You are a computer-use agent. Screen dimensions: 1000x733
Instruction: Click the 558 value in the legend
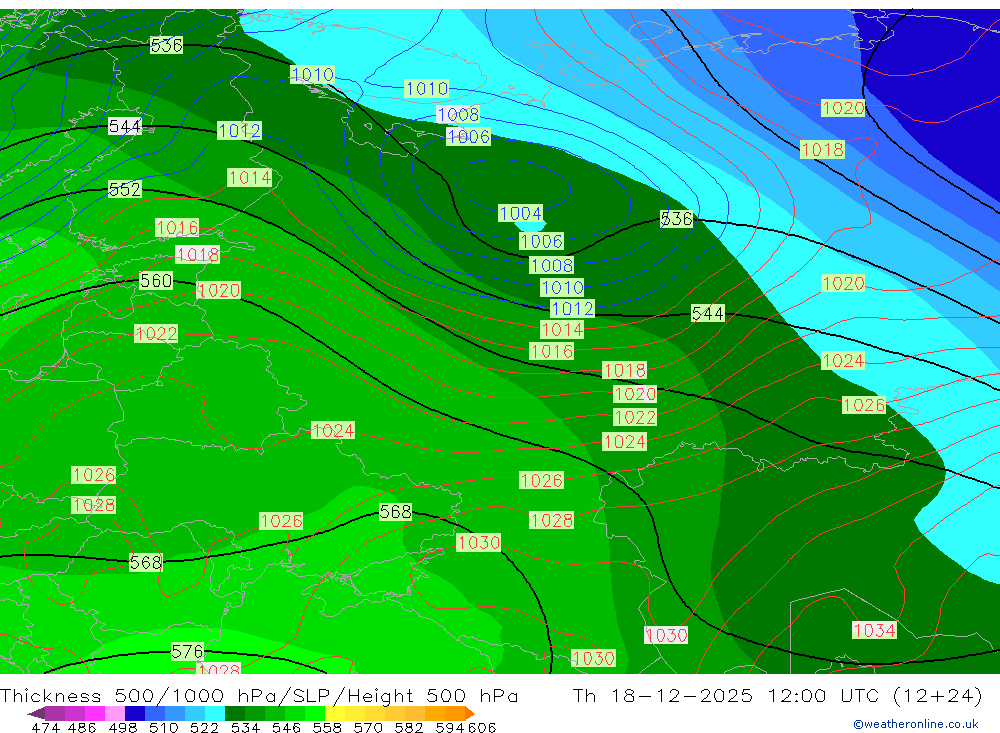[x=327, y=727]
